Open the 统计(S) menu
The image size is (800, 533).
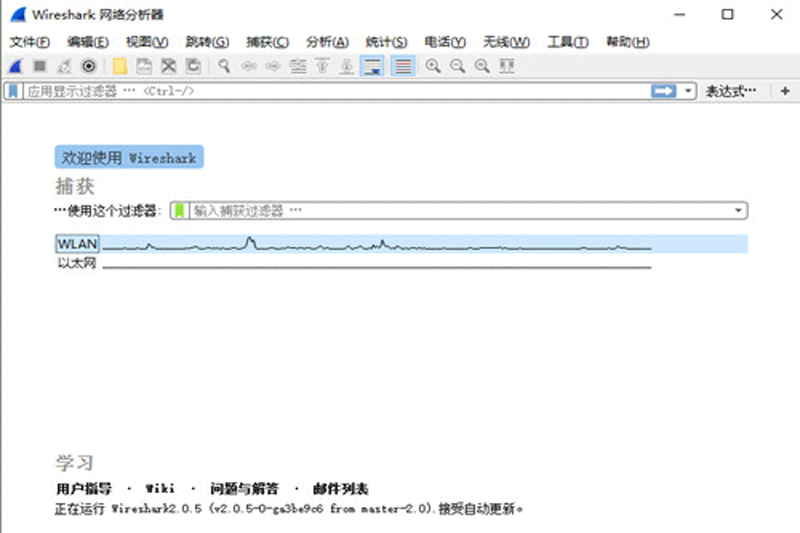pos(386,42)
